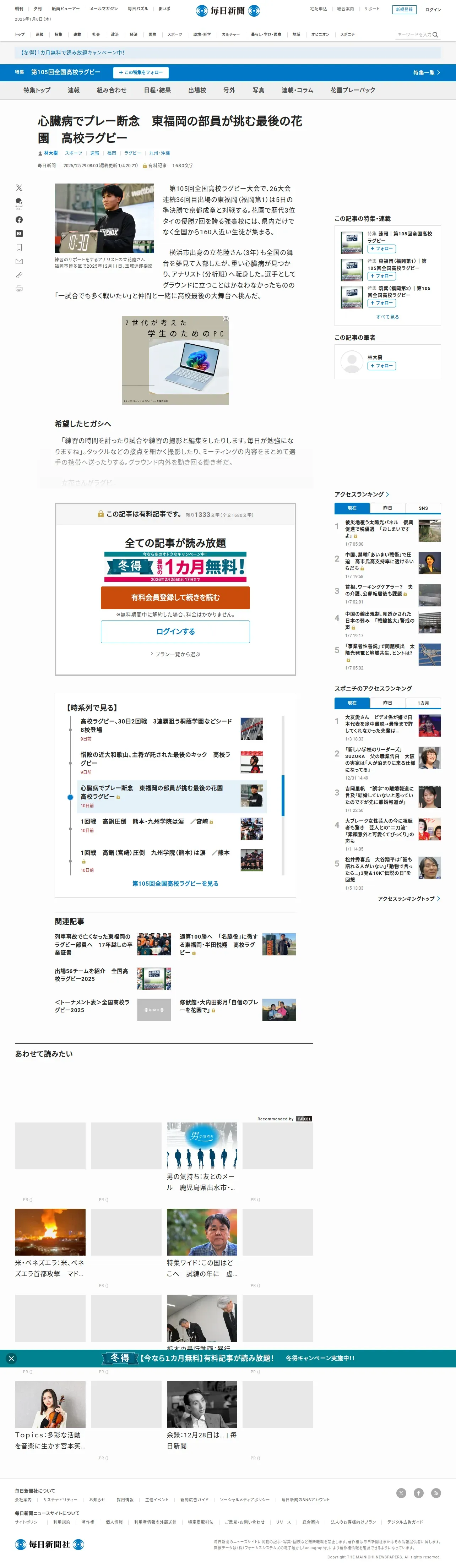Open related article 列車事故で亡くなった東福岡
The height and width of the screenshot is (1568, 456).
pos(94,944)
